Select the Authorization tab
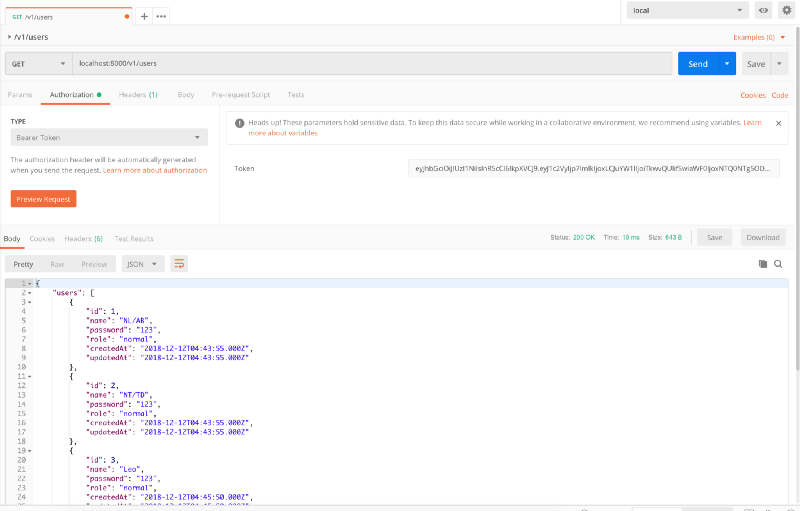This screenshot has width=800, height=511. point(76,95)
